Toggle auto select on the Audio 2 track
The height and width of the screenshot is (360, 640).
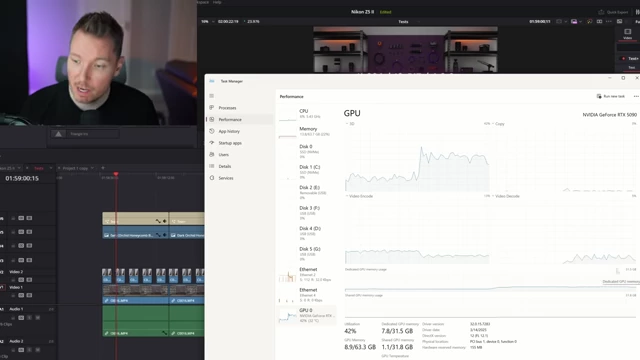pyautogui.click(x=21, y=350)
